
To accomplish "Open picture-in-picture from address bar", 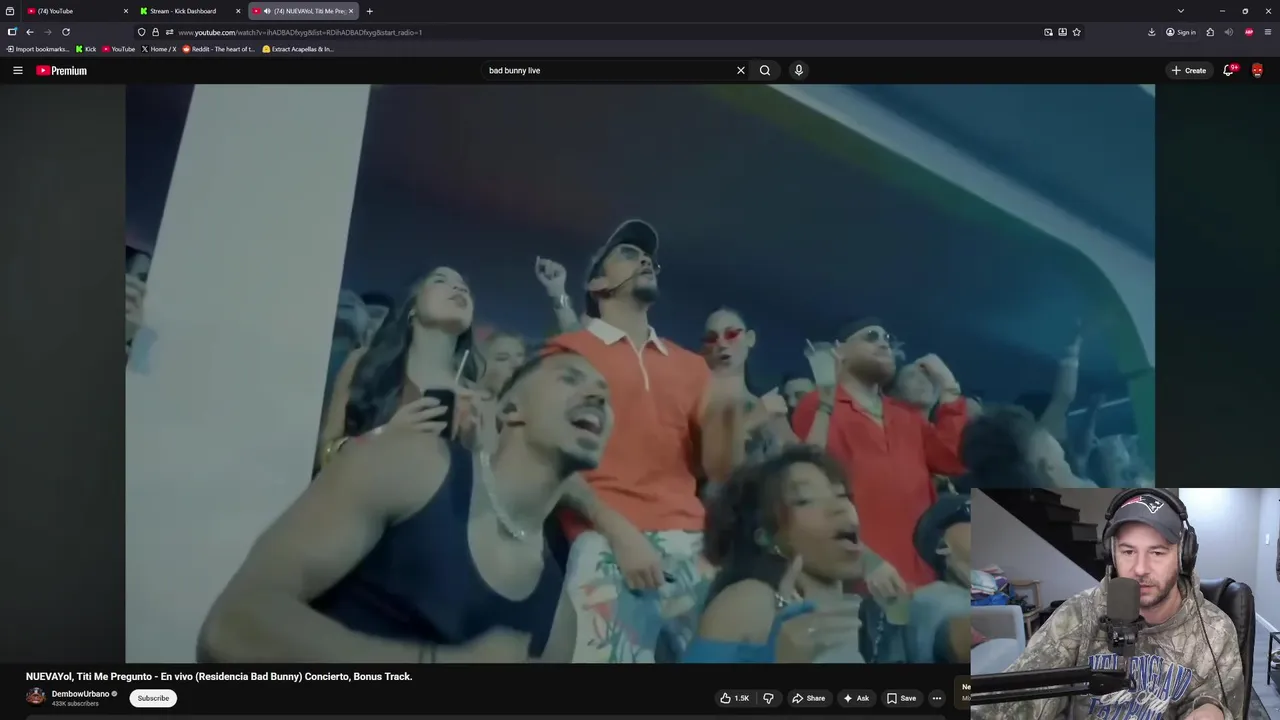I will (1048, 32).
